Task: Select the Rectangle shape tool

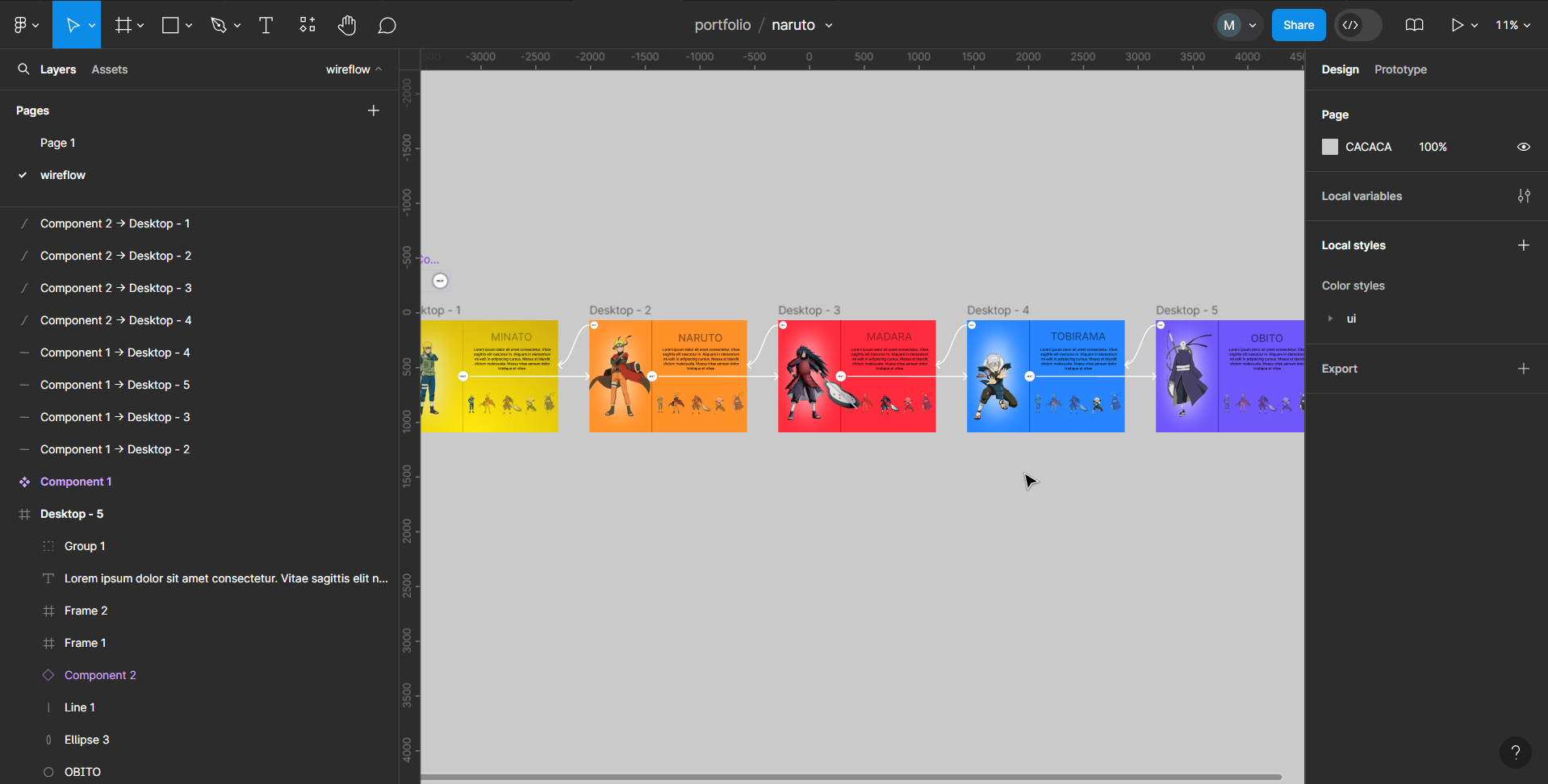Action: tap(170, 25)
